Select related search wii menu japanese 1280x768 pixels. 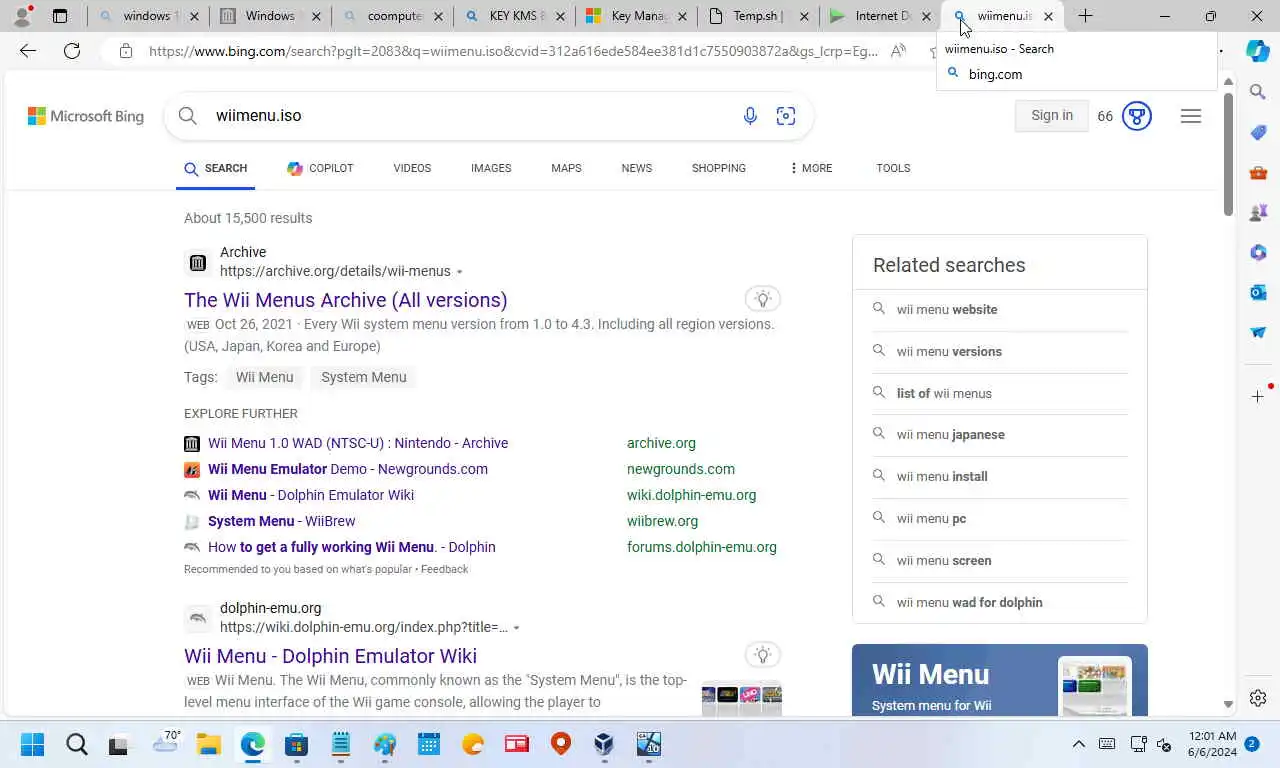950,434
